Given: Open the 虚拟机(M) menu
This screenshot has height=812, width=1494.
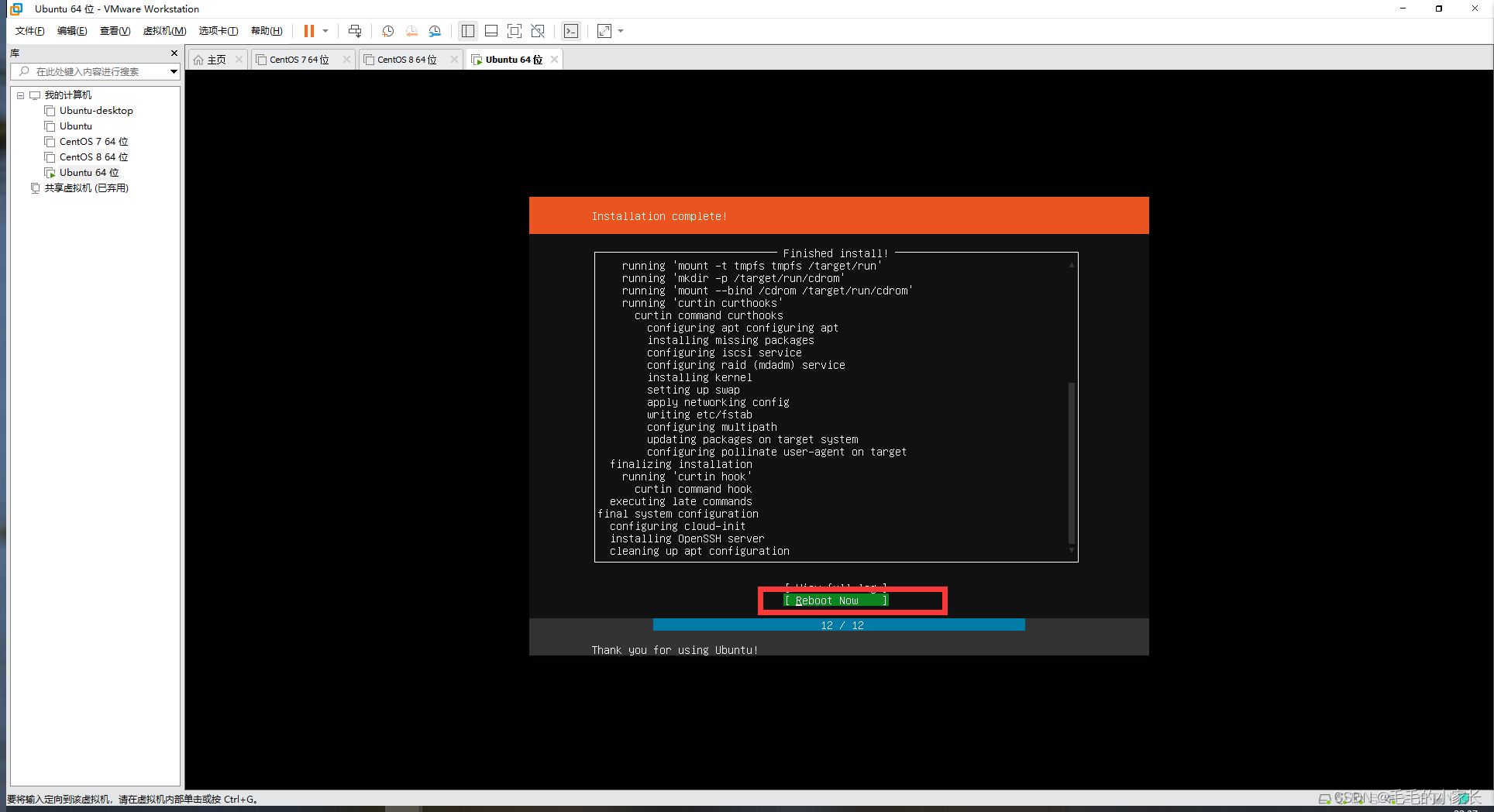Looking at the screenshot, I should (164, 31).
